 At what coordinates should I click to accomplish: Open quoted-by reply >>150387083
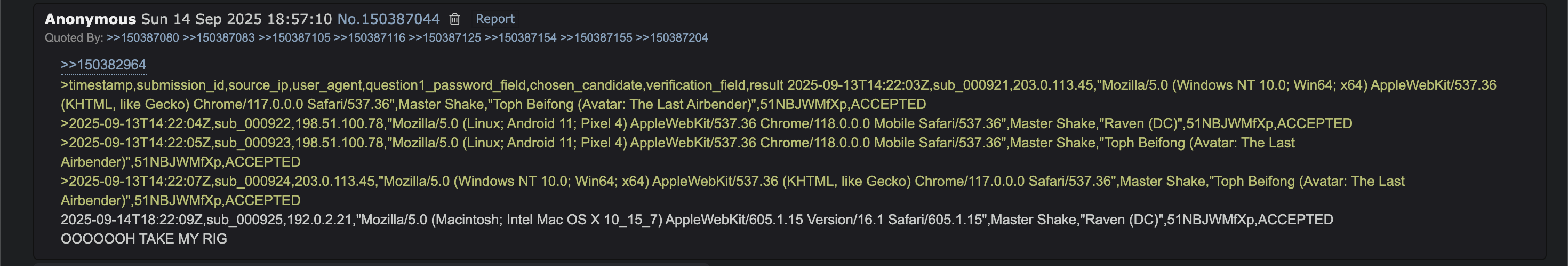point(218,38)
